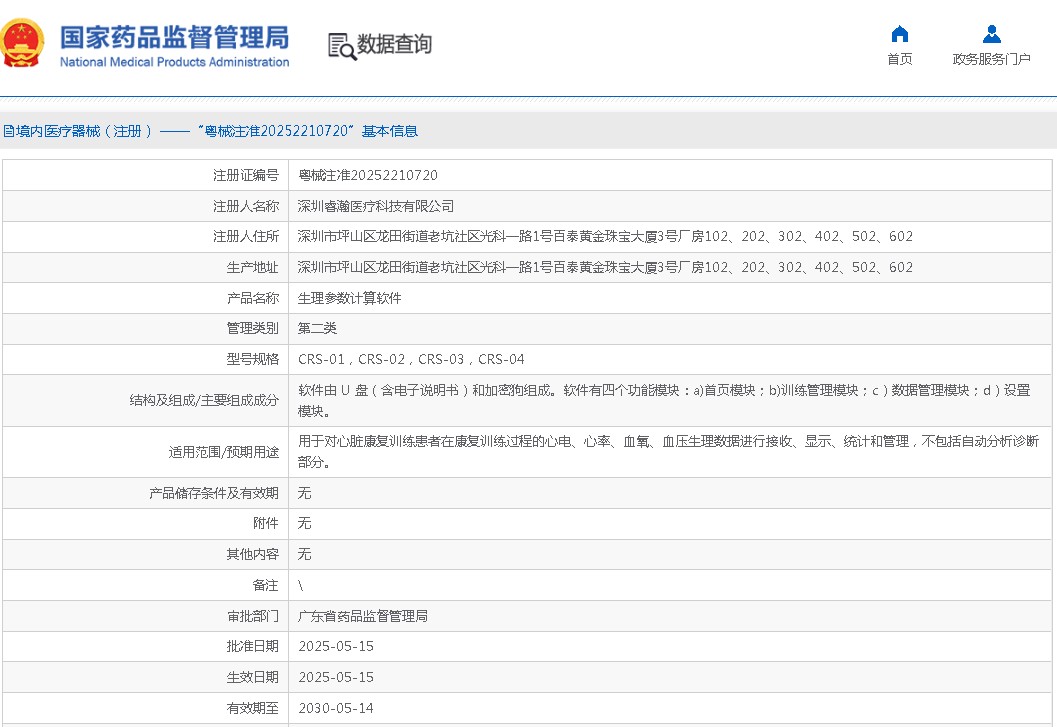The width and height of the screenshot is (1057, 727).
Task: Click the 批准日期 value 2025-05-15
Action: click(336, 647)
